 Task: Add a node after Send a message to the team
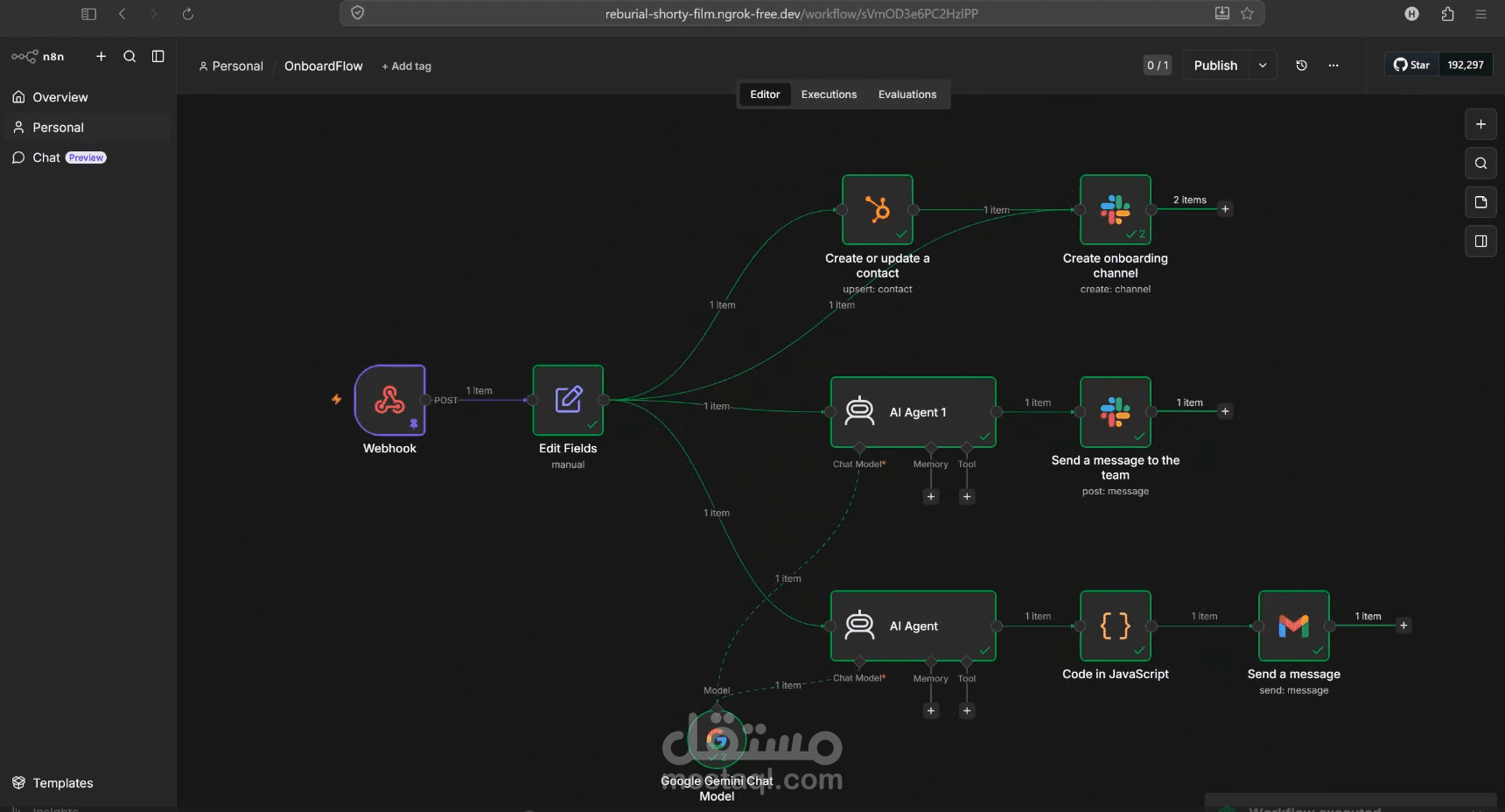coord(1225,411)
